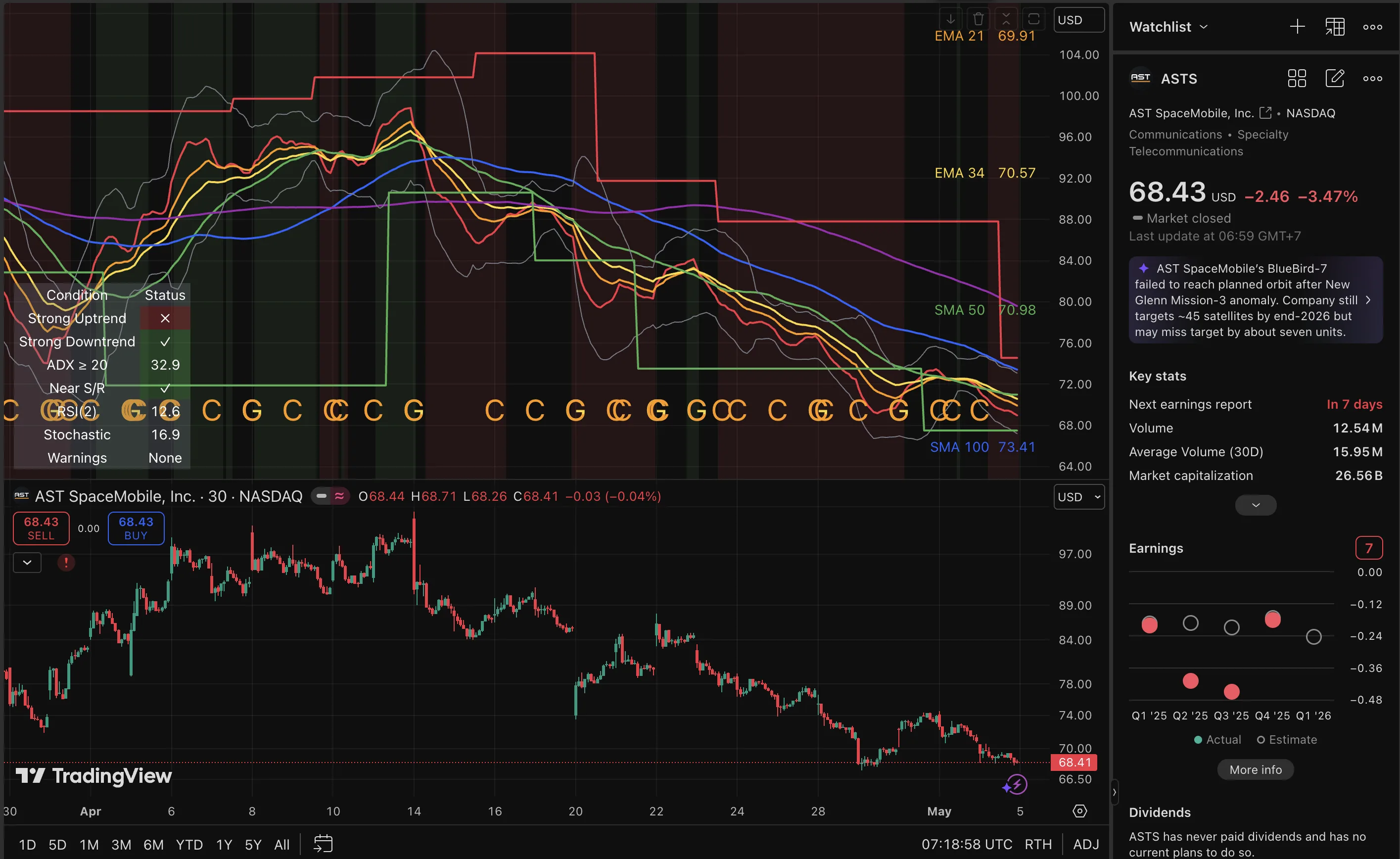
Task: Collapse the indicator pane
Action: [1006, 19]
